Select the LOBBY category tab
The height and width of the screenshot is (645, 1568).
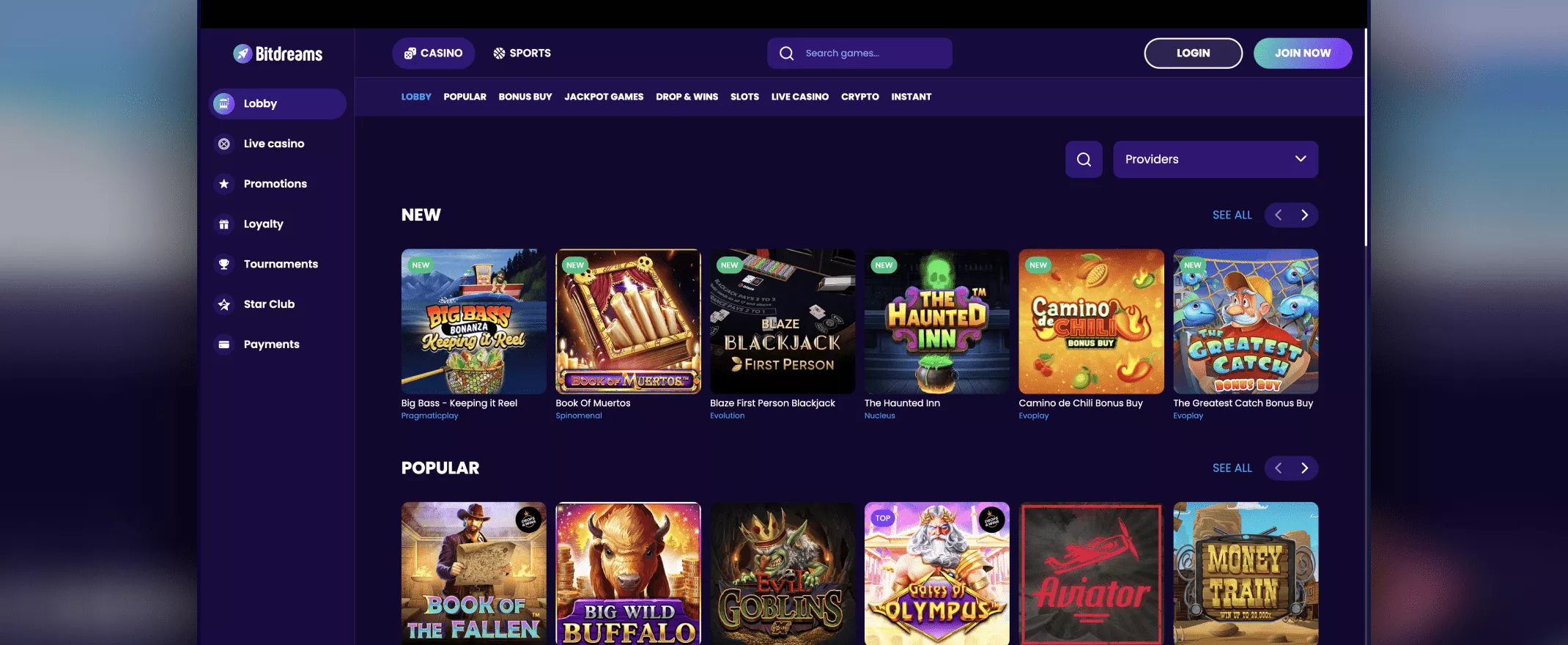tap(416, 97)
